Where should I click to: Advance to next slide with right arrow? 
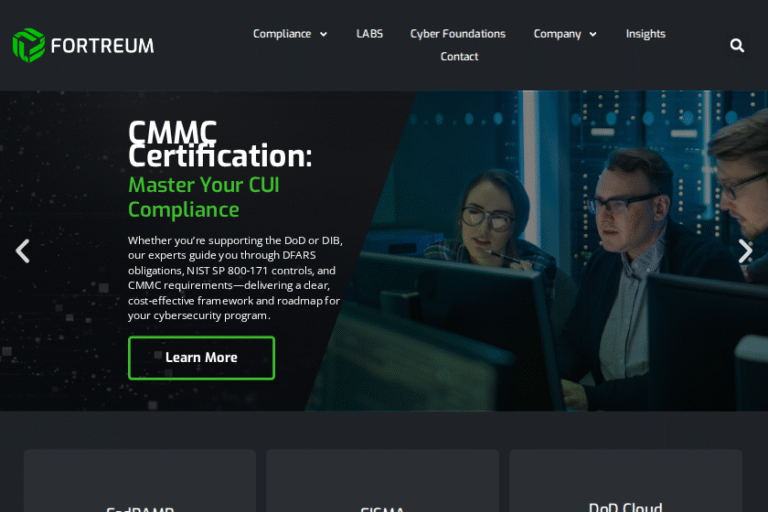[x=745, y=251]
